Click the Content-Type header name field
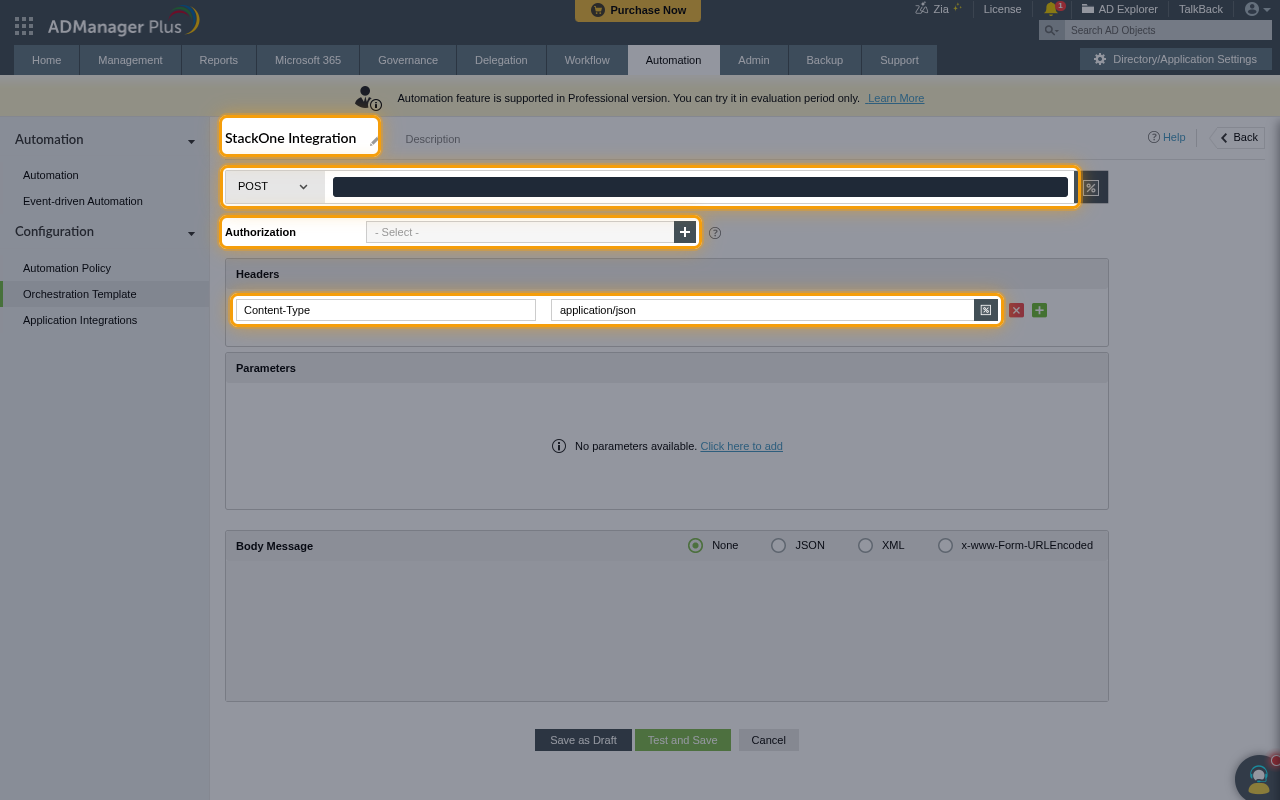 [x=386, y=310]
